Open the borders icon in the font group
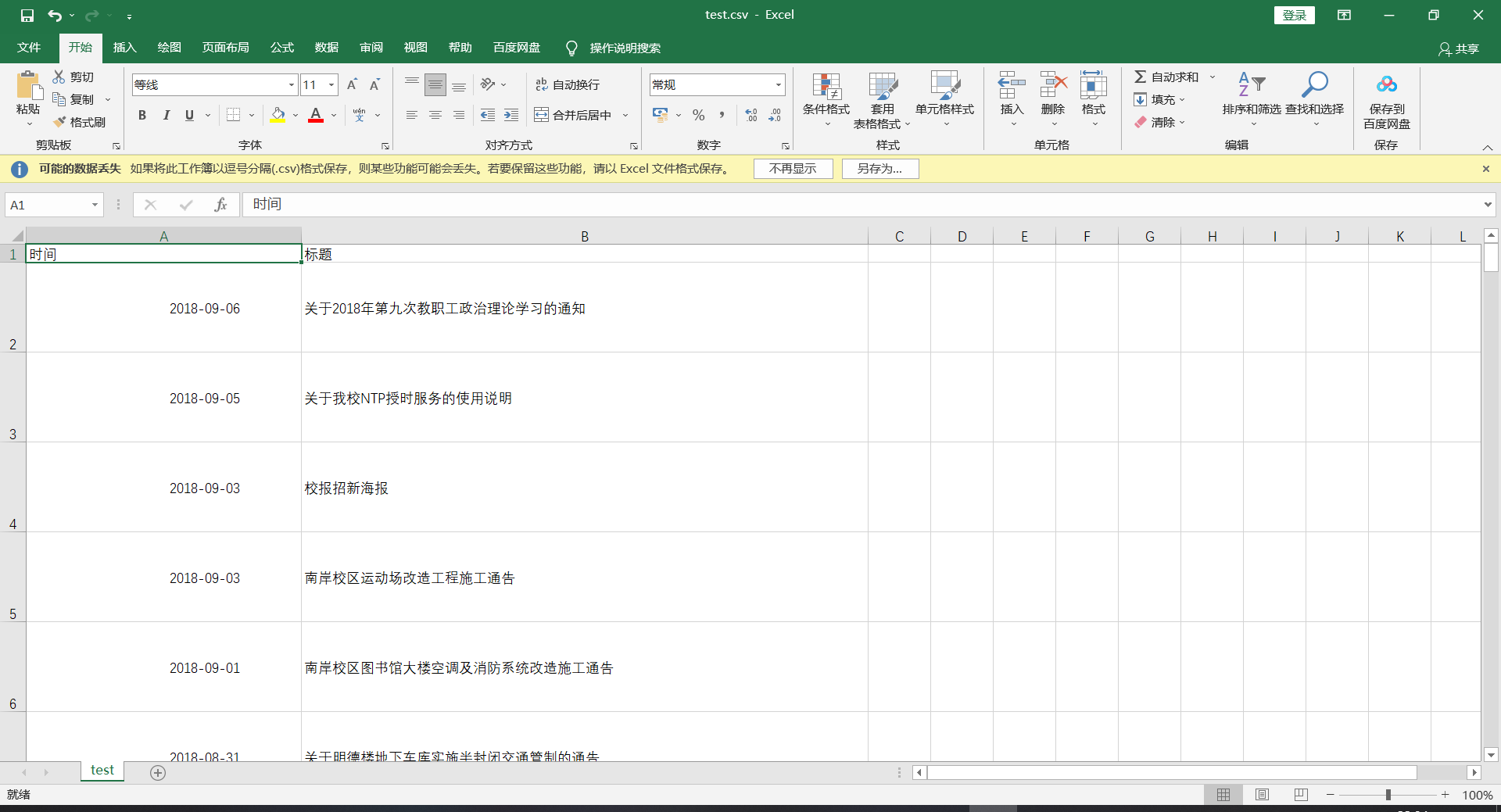Viewport: 1501px width, 812px height. point(233,115)
